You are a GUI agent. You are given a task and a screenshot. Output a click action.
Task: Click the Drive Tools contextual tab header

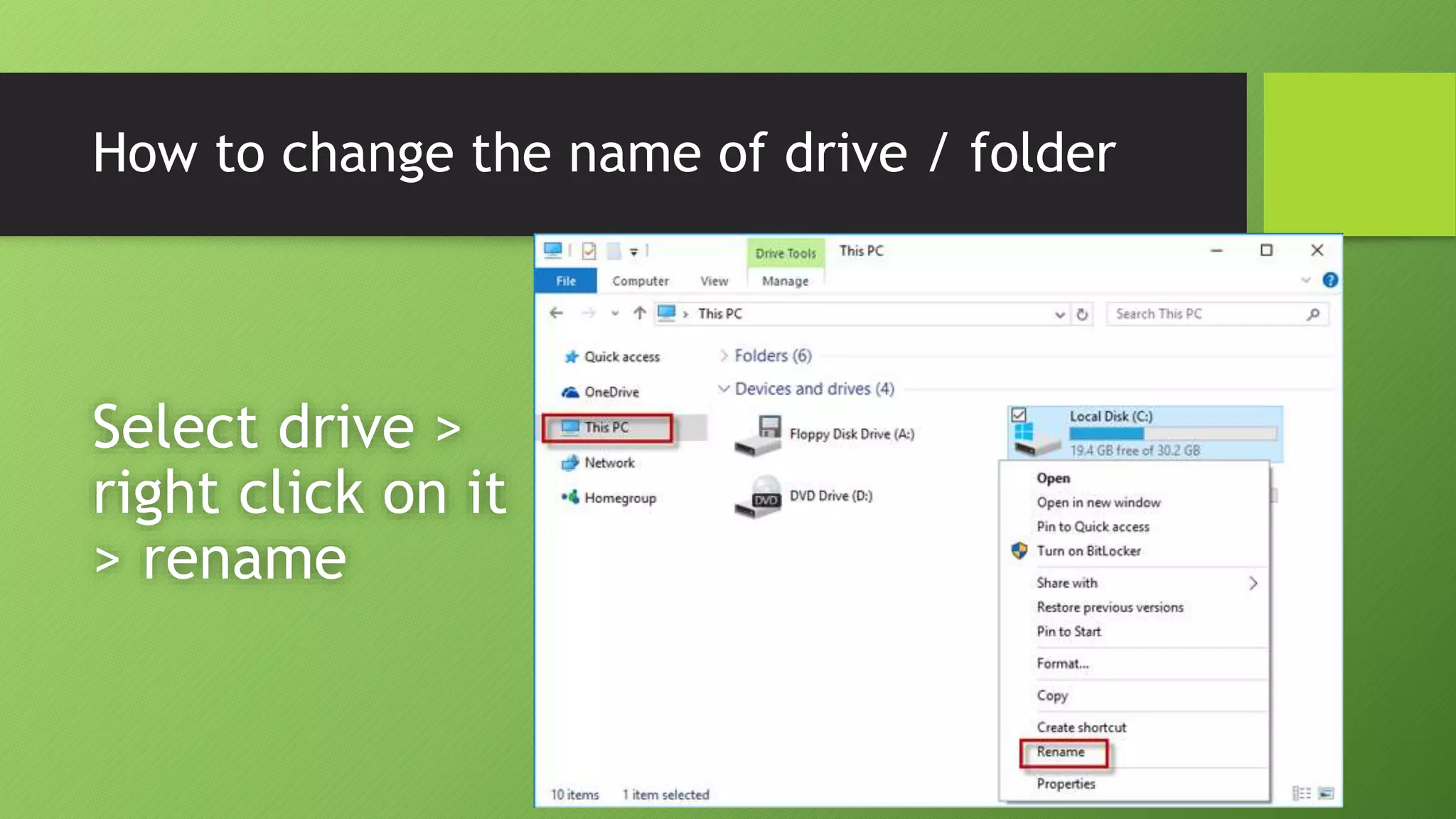click(786, 253)
